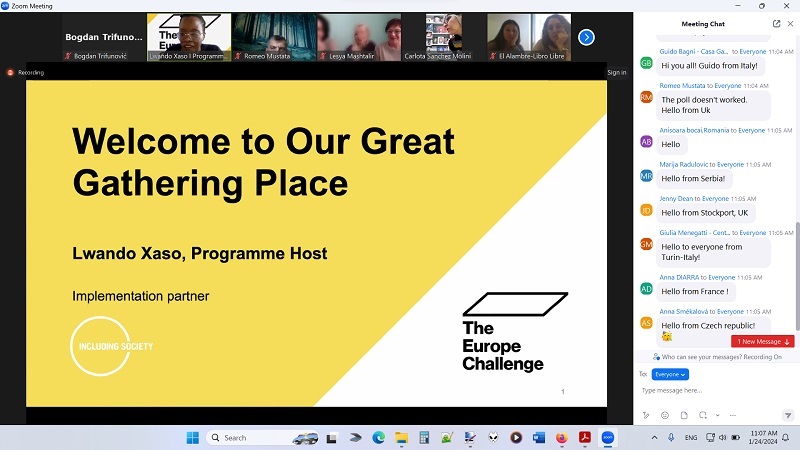Click the message 'Hello from Czech republic!'
Viewport: 800px width, 450px height.
708,326
